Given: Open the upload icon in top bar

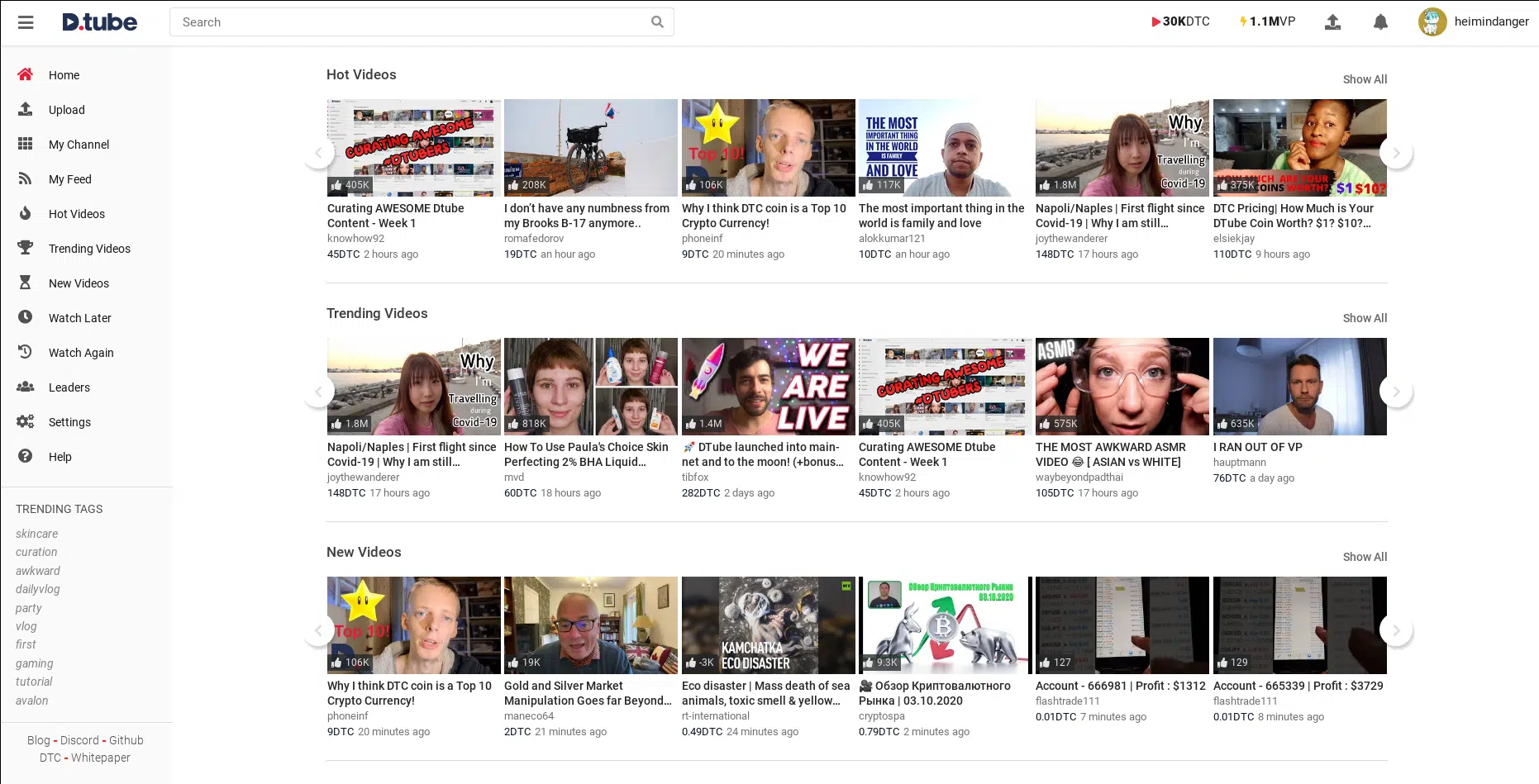Looking at the screenshot, I should pos(1332,22).
